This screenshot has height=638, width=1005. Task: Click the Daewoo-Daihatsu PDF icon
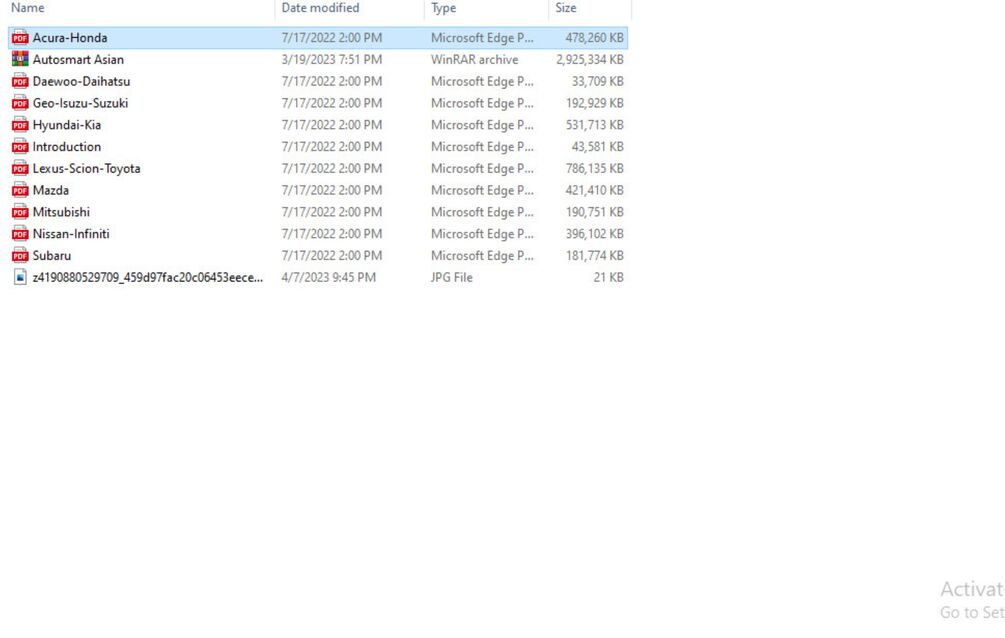(20, 81)
